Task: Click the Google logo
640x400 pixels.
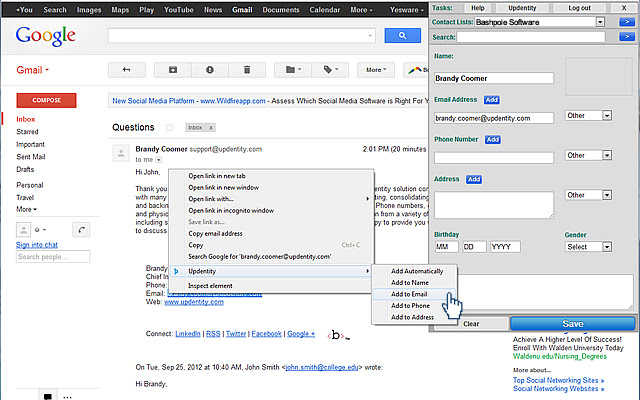Action: tap(45, 36)
